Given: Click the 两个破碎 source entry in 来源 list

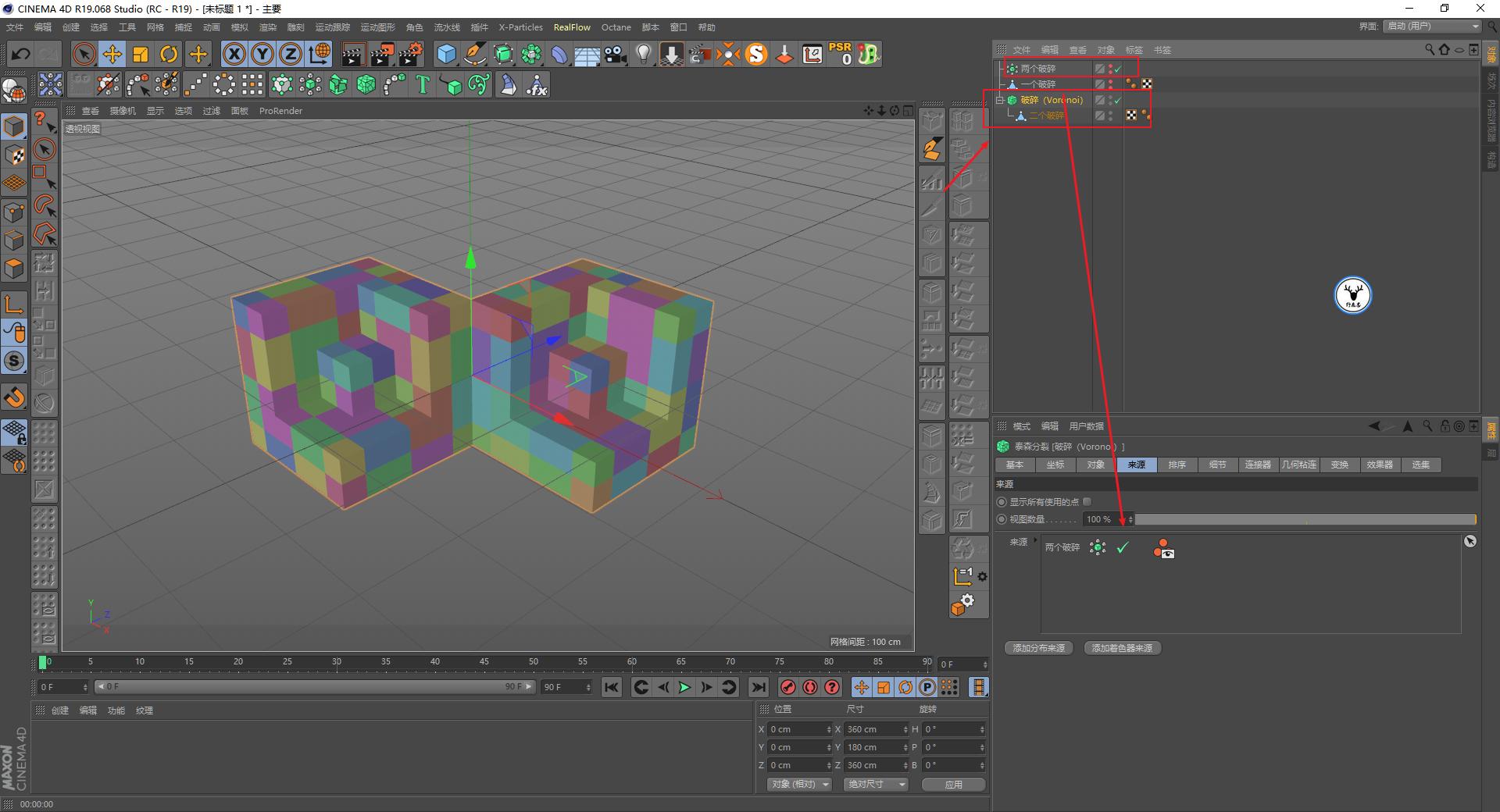Looking at the screenshot, I should 1062,547.
